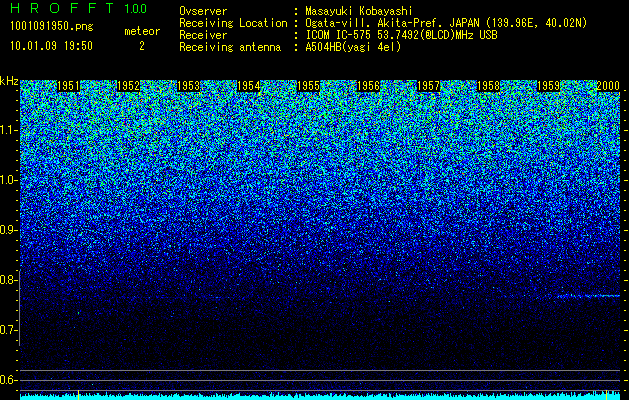Click the 1957 time marker label
Screen dimensions: 629x400
click(428, 86)
